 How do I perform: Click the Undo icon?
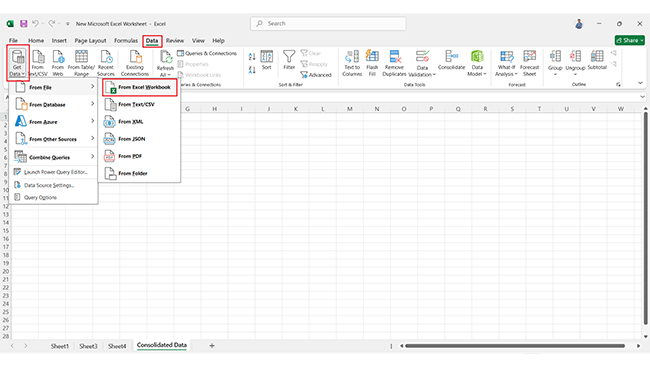(x=35, y=24)
